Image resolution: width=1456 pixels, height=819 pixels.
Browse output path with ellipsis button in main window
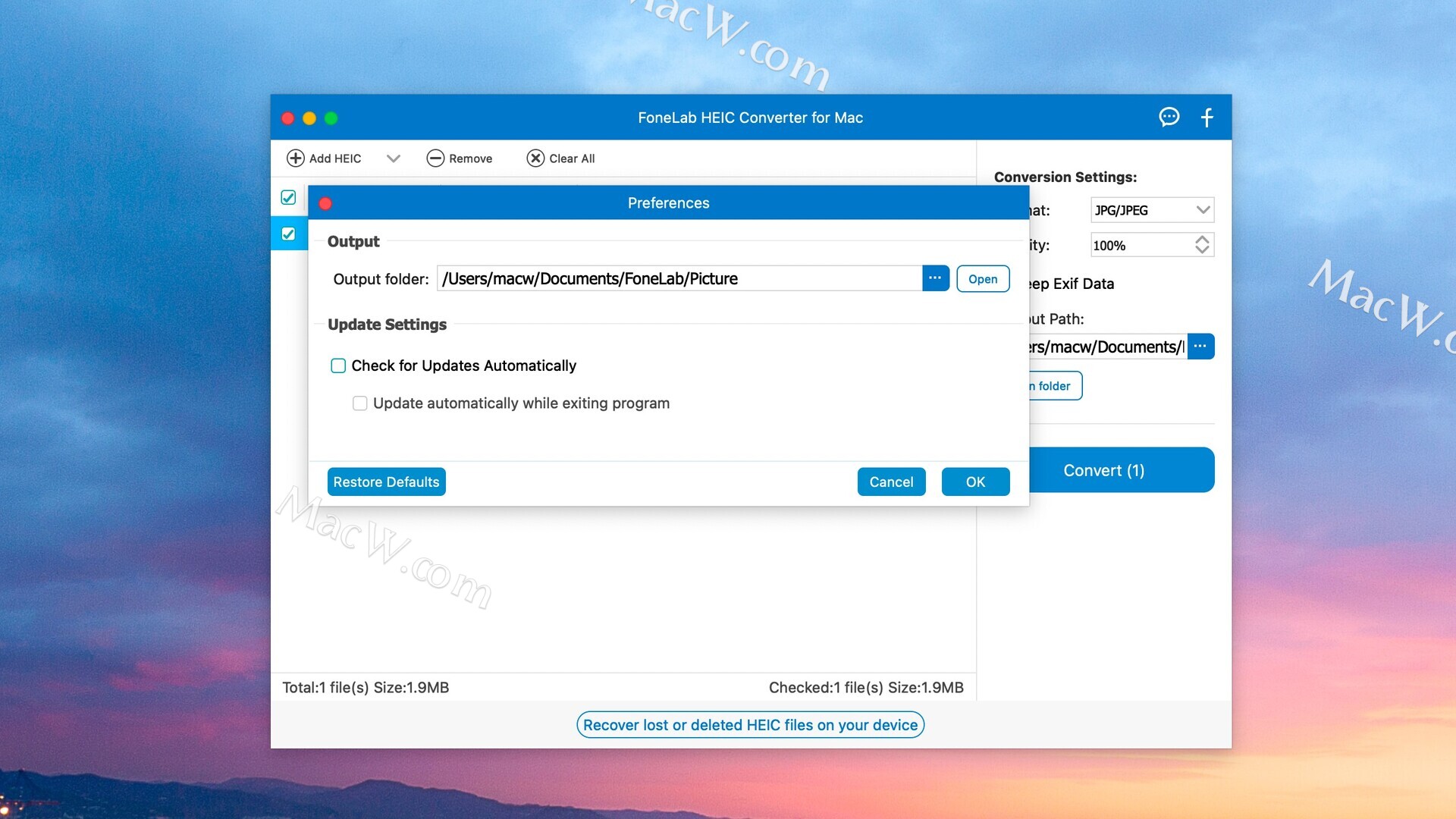click(1200, 347)
